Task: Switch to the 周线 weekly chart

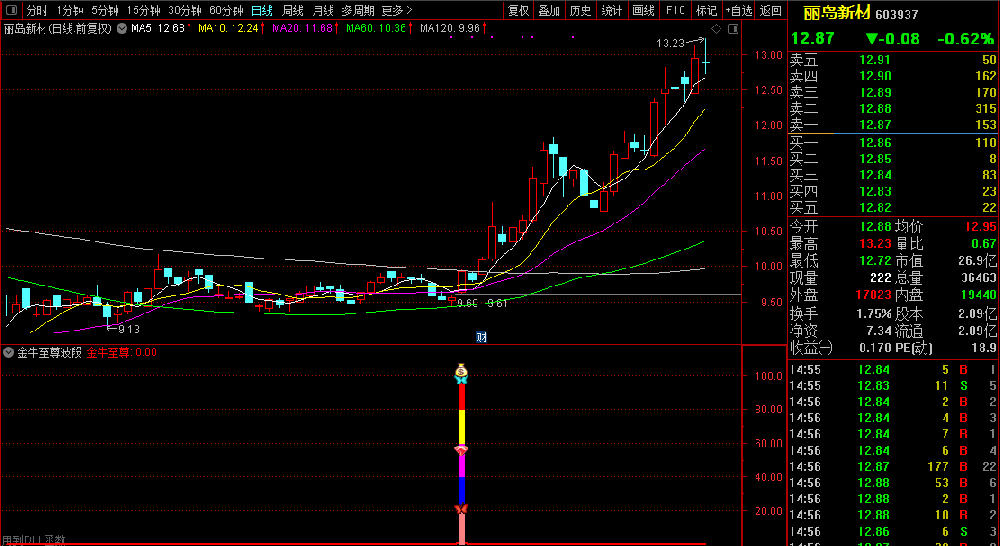Action: pos(293,10)
